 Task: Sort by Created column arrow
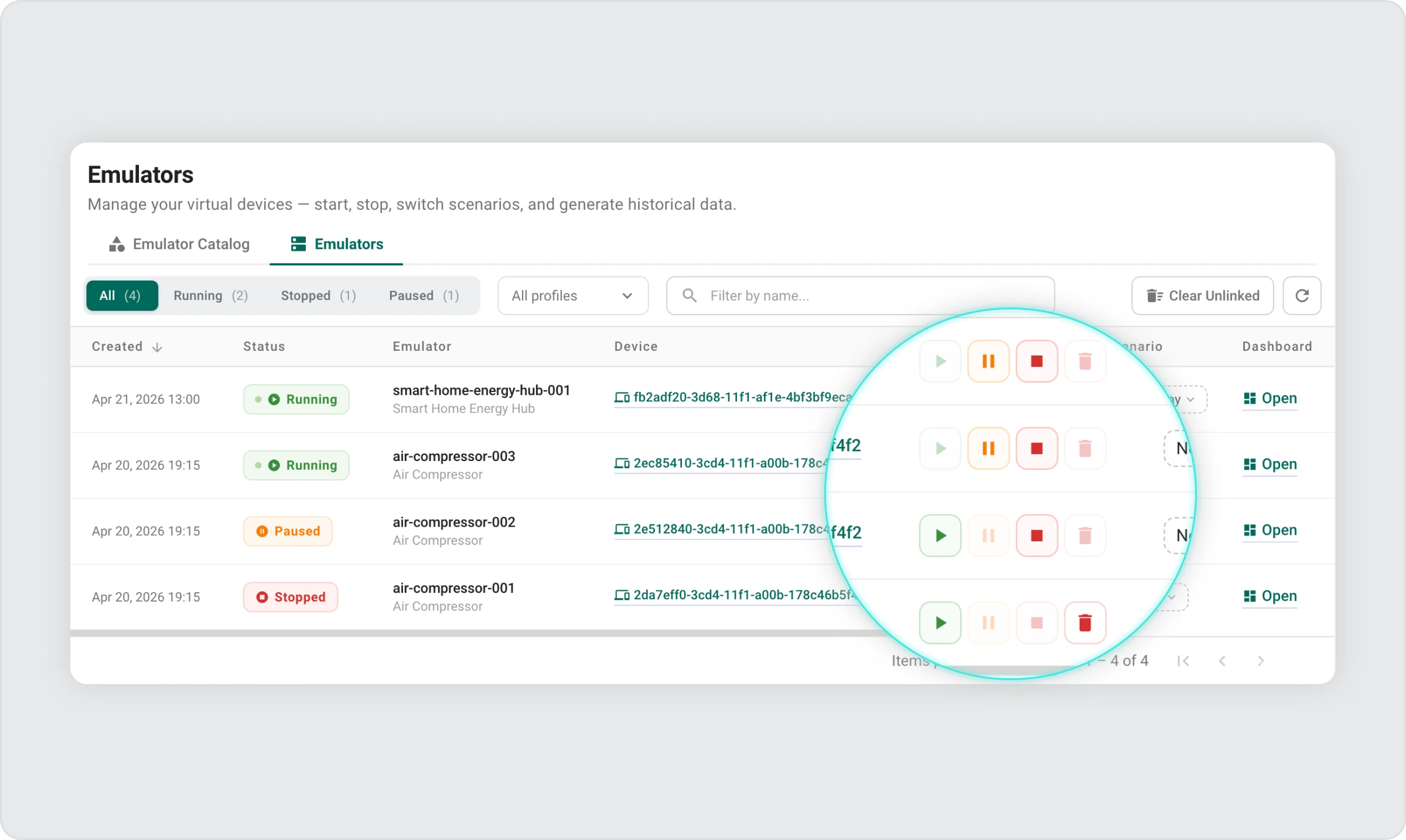157,347
